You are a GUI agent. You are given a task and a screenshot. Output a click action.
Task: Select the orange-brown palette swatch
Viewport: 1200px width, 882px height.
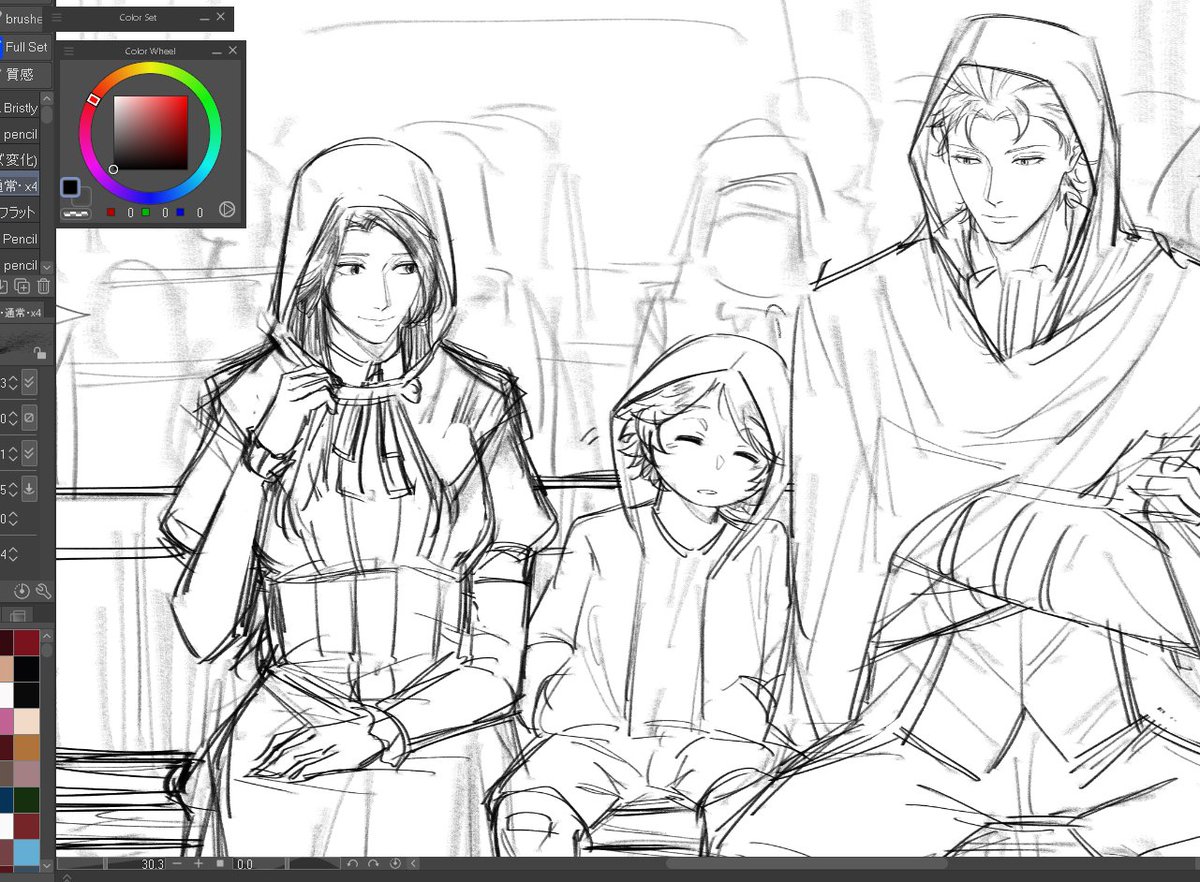(26, 746)
